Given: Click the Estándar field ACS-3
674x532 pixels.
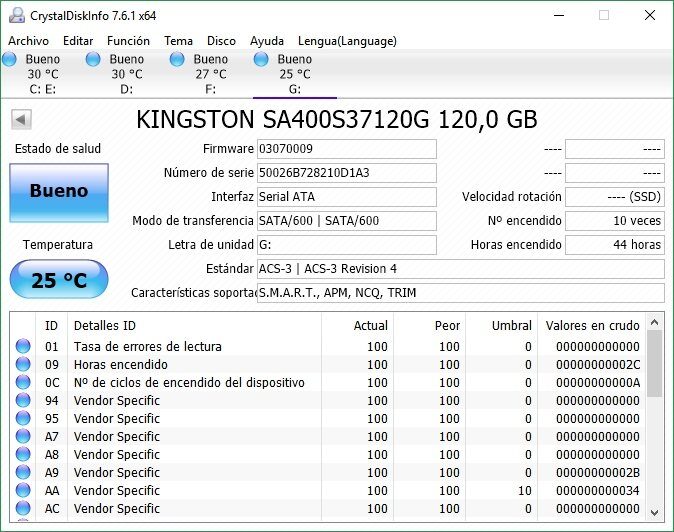Looking at the screenshot, I should click(461, 269).
